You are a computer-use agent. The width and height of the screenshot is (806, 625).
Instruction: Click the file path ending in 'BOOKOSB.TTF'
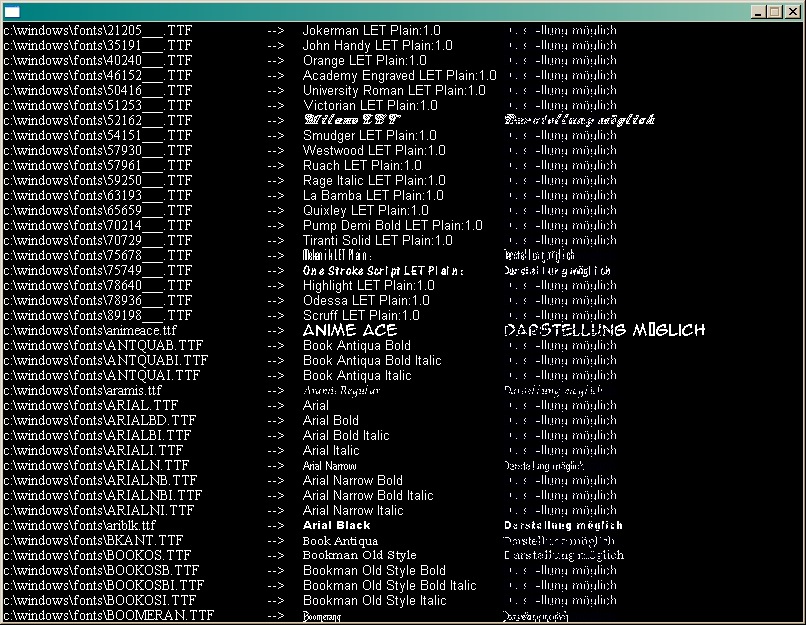(x=101, y=571)
